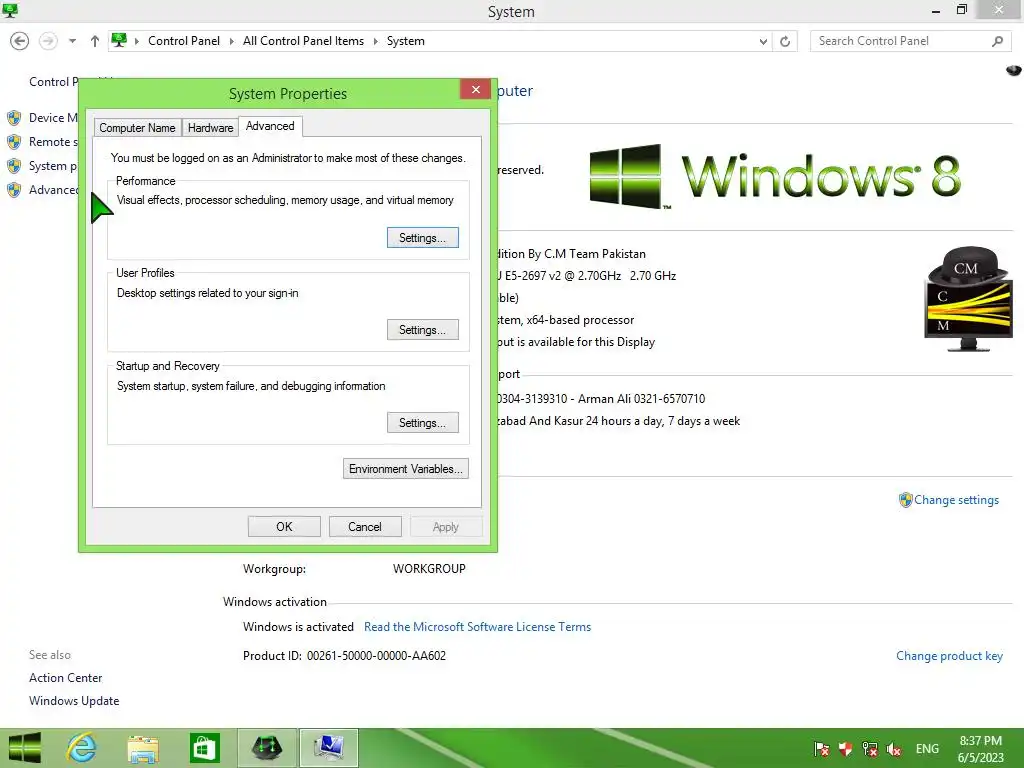Open File Explorer from taskbar
1024x768 pixels.
143,748
